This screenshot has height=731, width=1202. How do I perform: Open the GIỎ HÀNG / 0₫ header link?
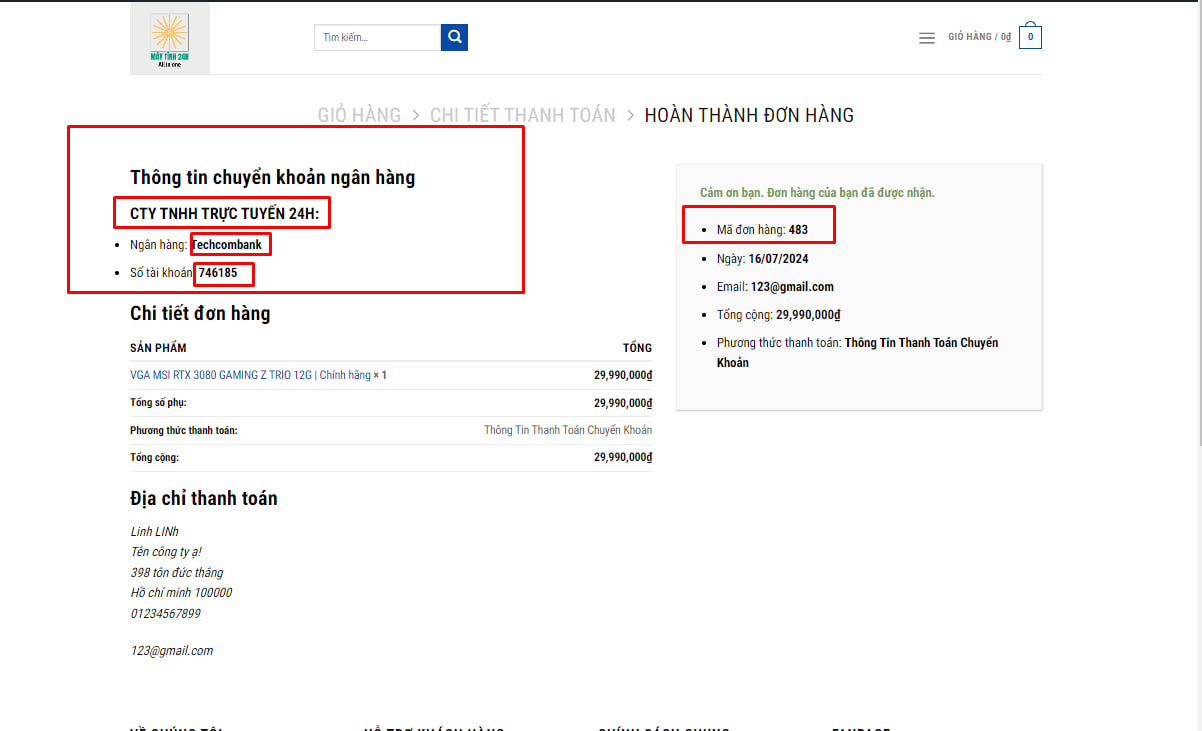click(x=980, y=37)
